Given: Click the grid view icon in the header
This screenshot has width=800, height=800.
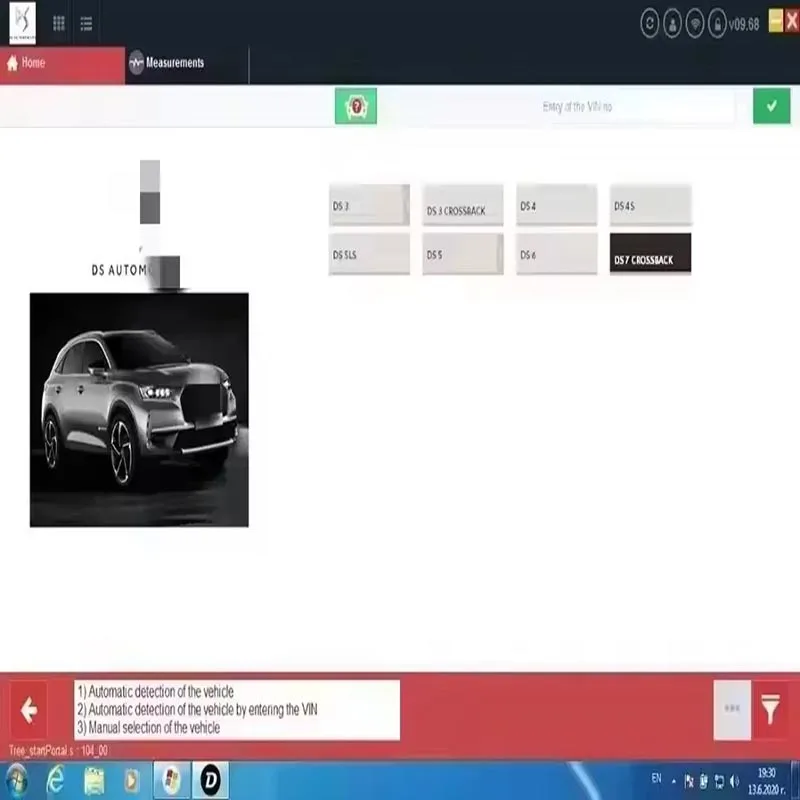Looking at the screenshot, I should coord(60,20).
